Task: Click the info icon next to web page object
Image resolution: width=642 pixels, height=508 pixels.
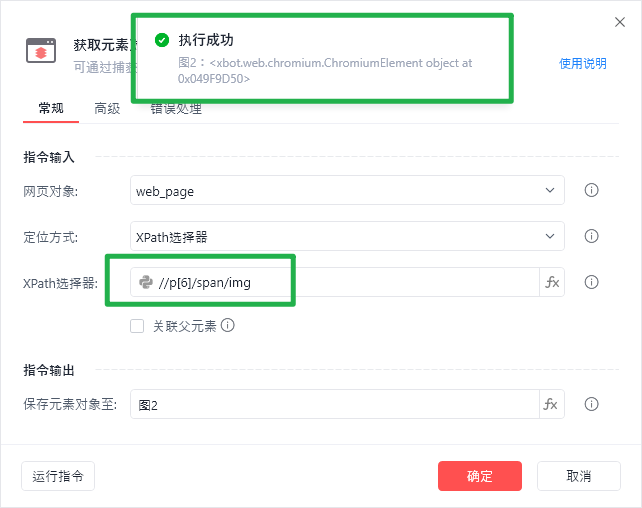Action: [x=591, y=190]
